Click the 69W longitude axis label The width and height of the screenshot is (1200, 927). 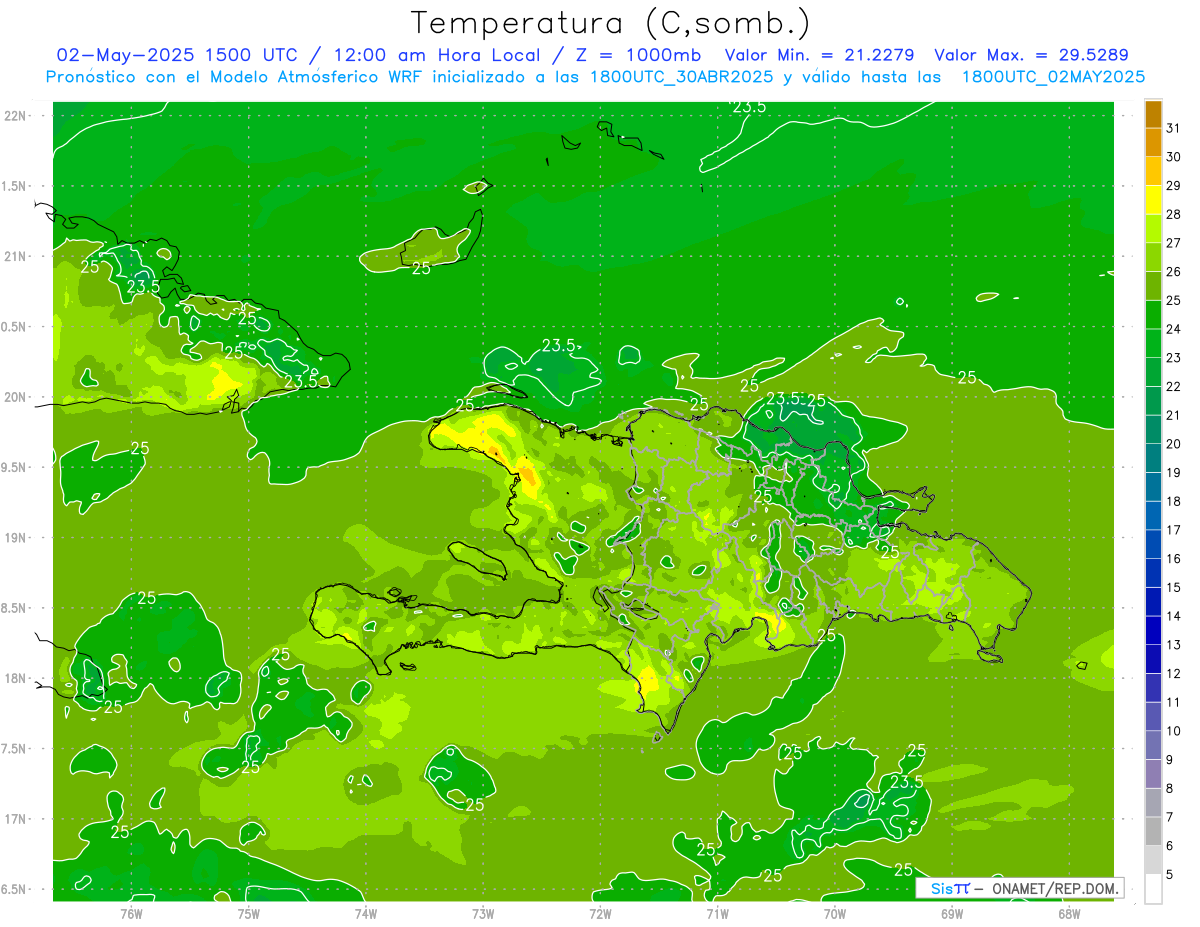(952, 914)
